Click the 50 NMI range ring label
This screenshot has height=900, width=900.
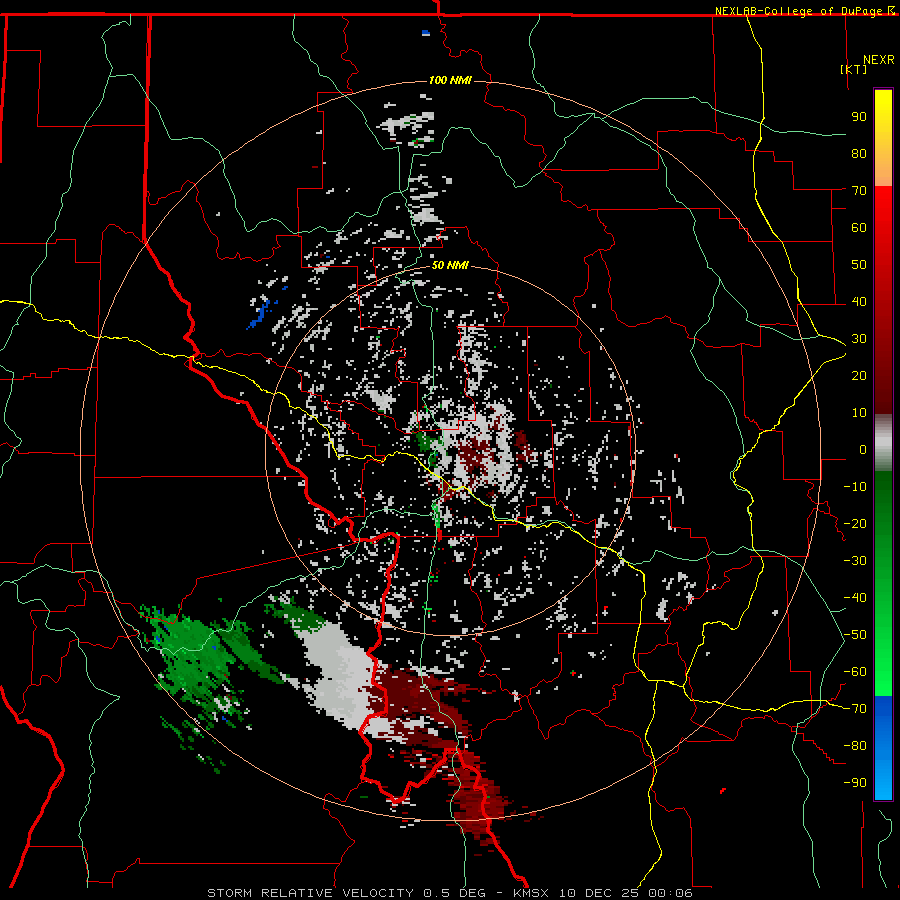[450, 265]
